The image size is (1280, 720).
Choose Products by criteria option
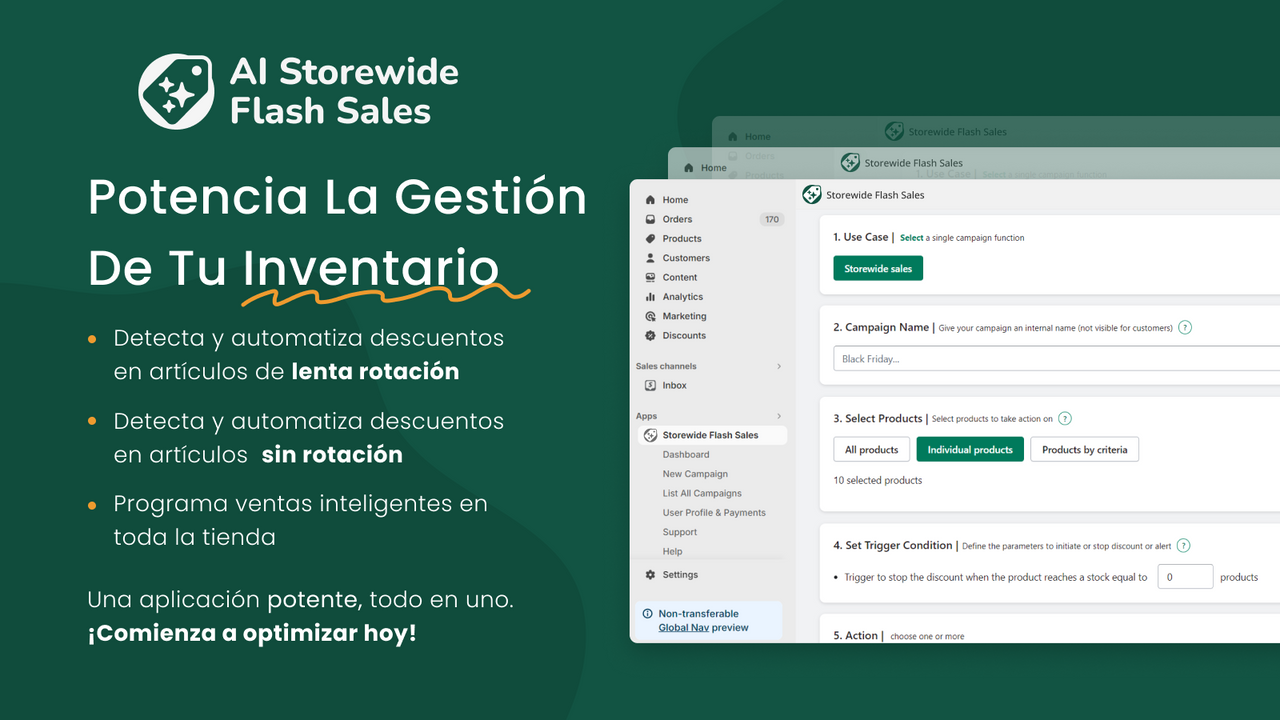[1084, 450]
